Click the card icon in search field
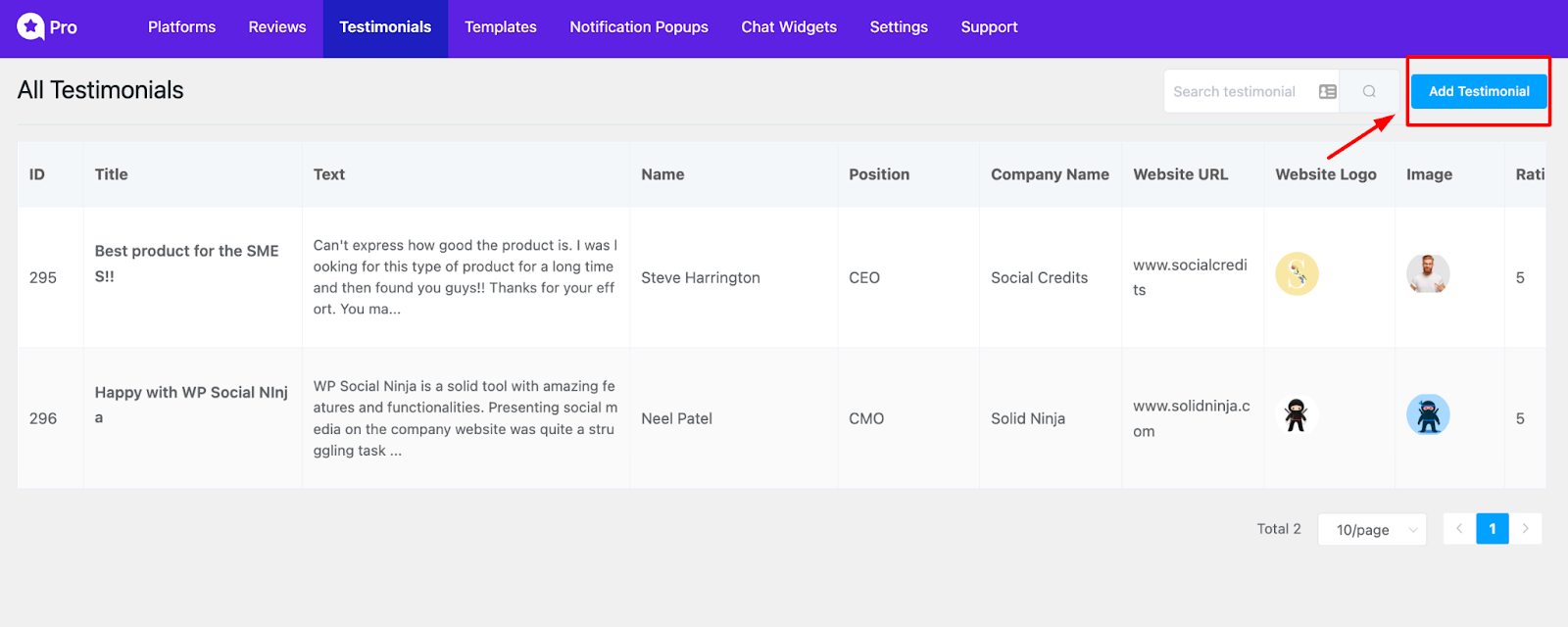 (x=1328, y=91)
